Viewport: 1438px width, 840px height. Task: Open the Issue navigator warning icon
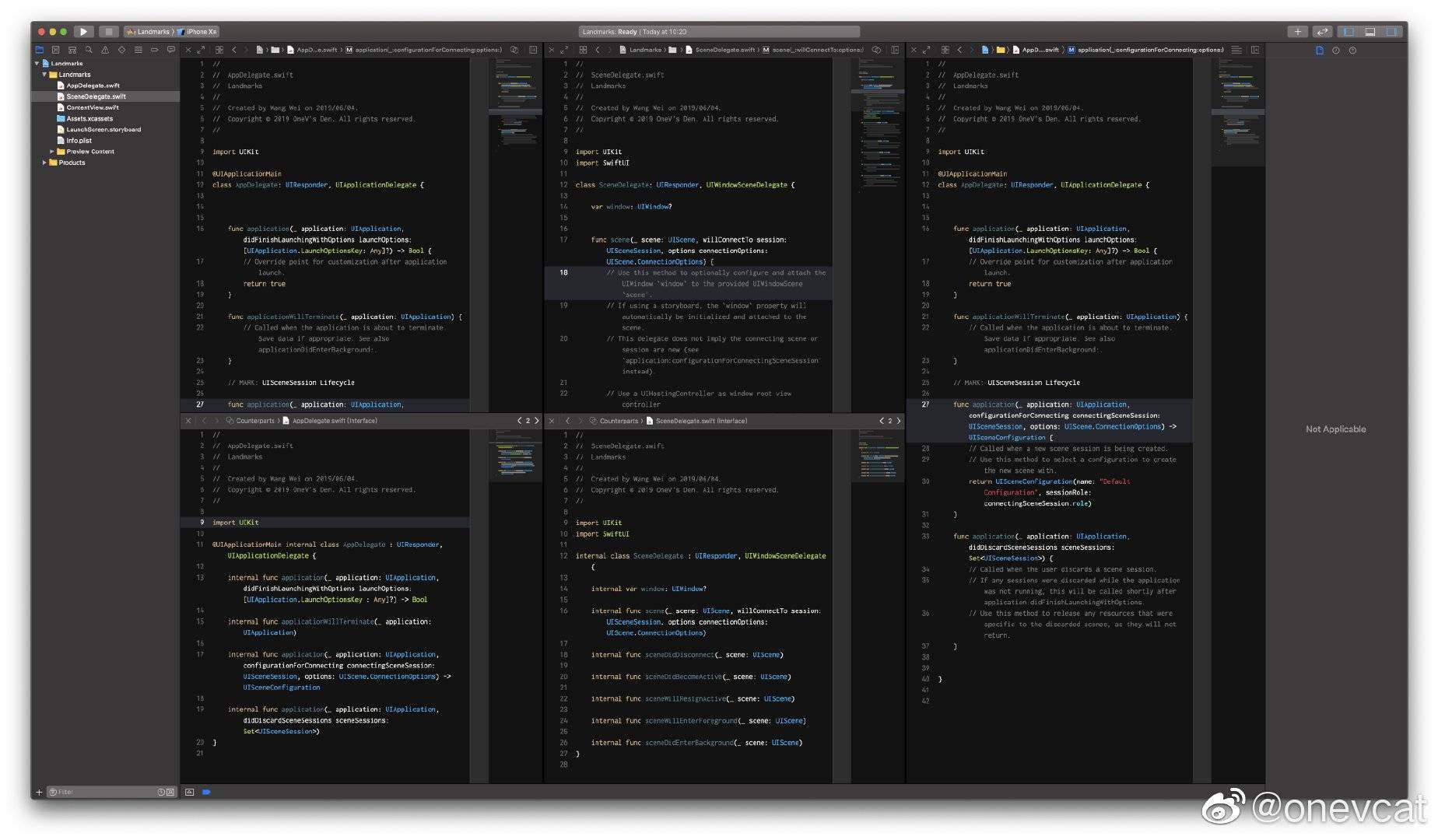pyautogui.click(x=105, y=50)
